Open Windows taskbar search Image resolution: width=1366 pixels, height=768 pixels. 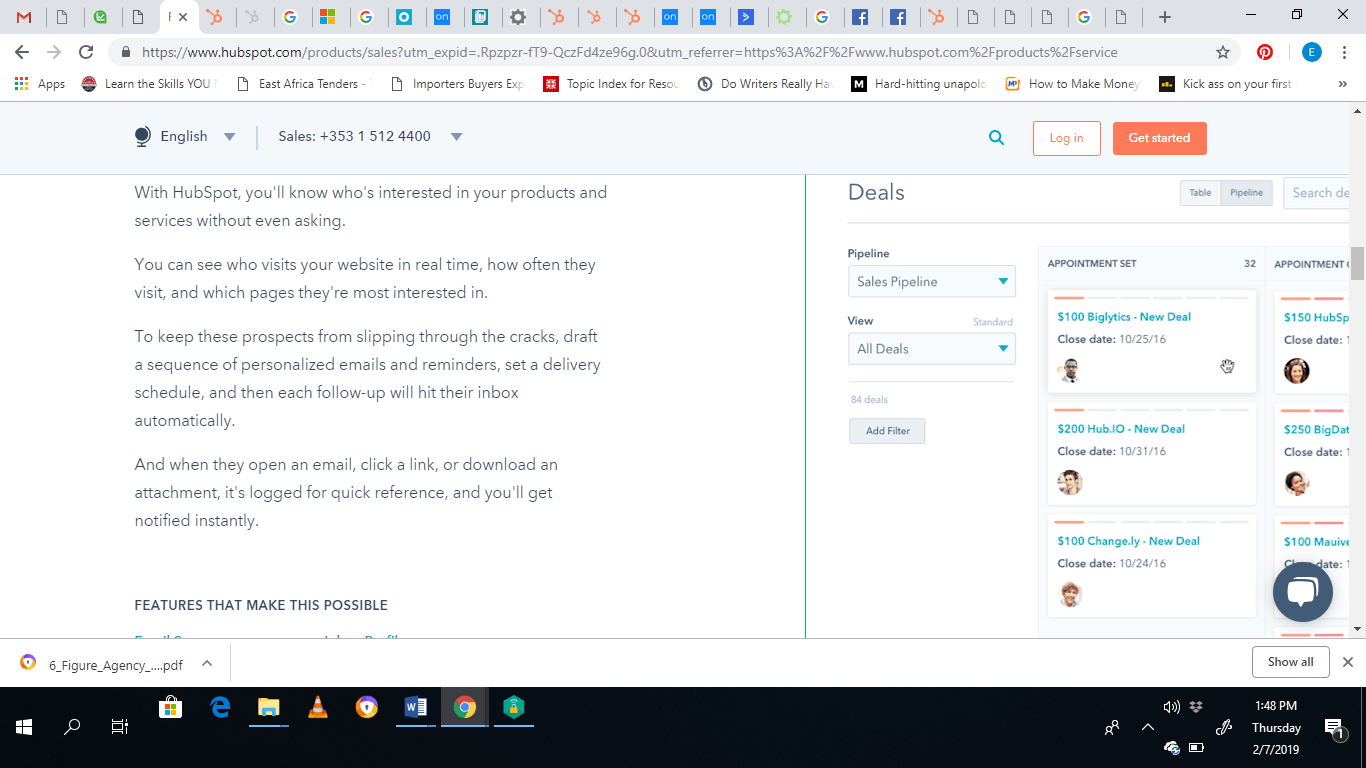pyautogui.click(x=72, y=727)
